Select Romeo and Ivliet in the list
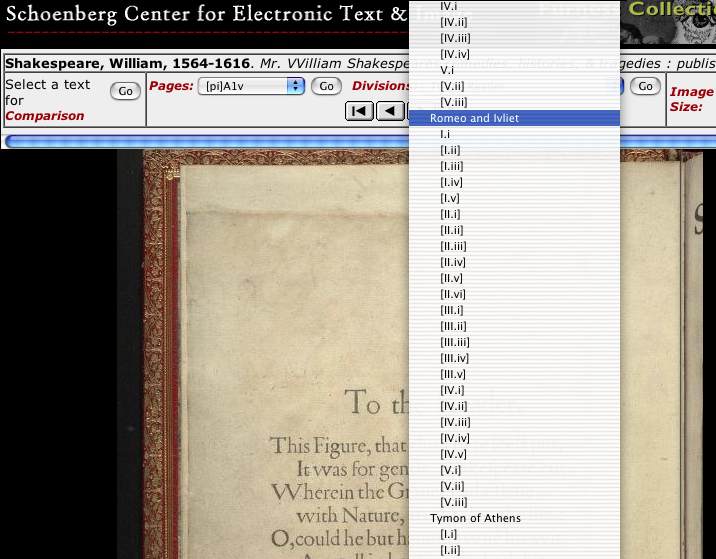 pos(474,118)
